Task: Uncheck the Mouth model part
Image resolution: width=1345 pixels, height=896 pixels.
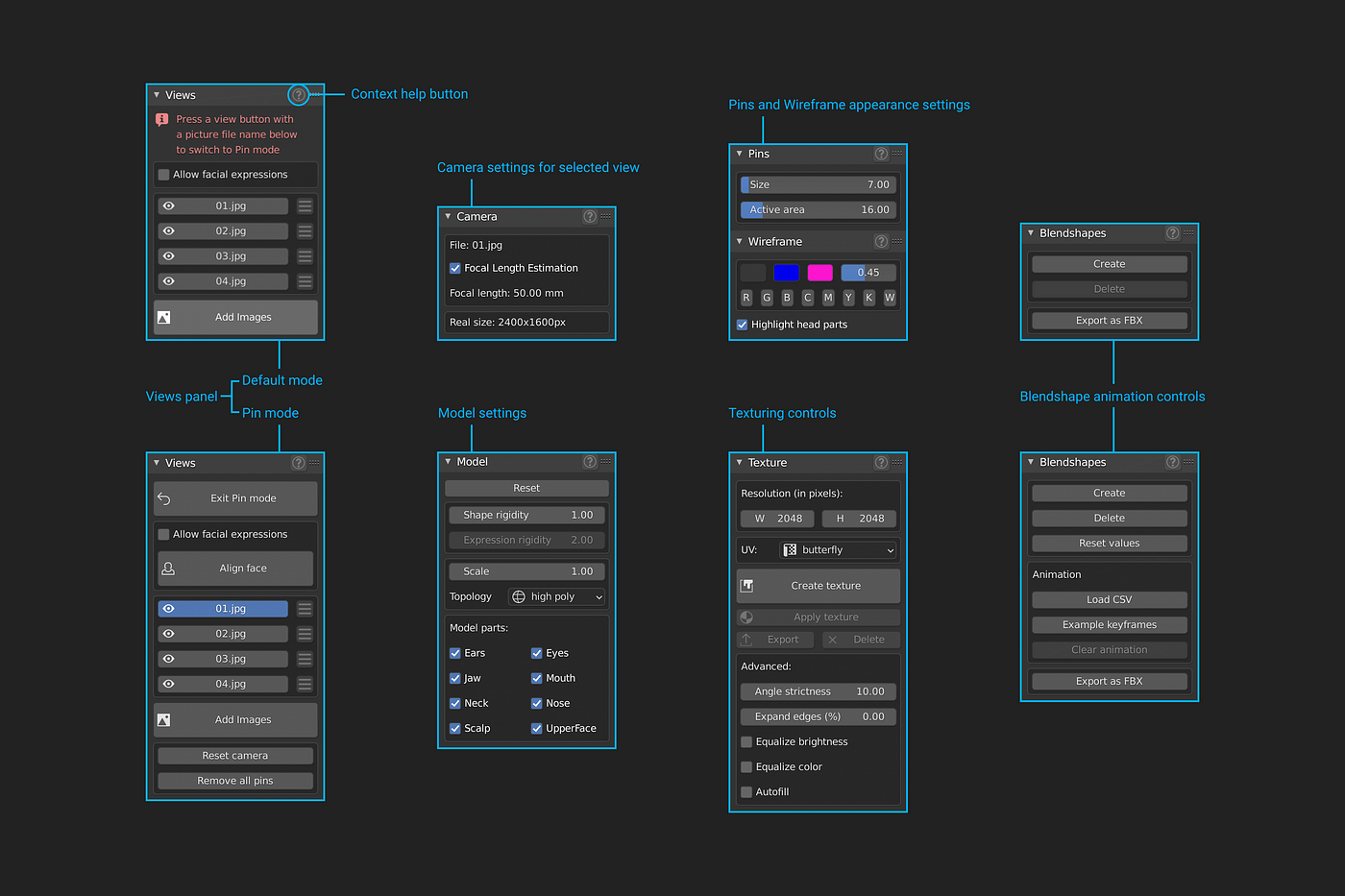Action: (x=537, y=678)
